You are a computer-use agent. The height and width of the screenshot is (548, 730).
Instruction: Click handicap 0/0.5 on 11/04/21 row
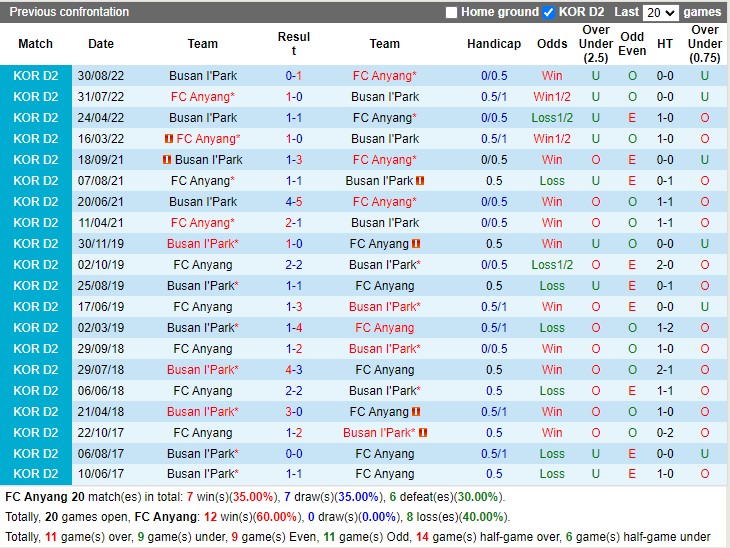click(494, 223)
